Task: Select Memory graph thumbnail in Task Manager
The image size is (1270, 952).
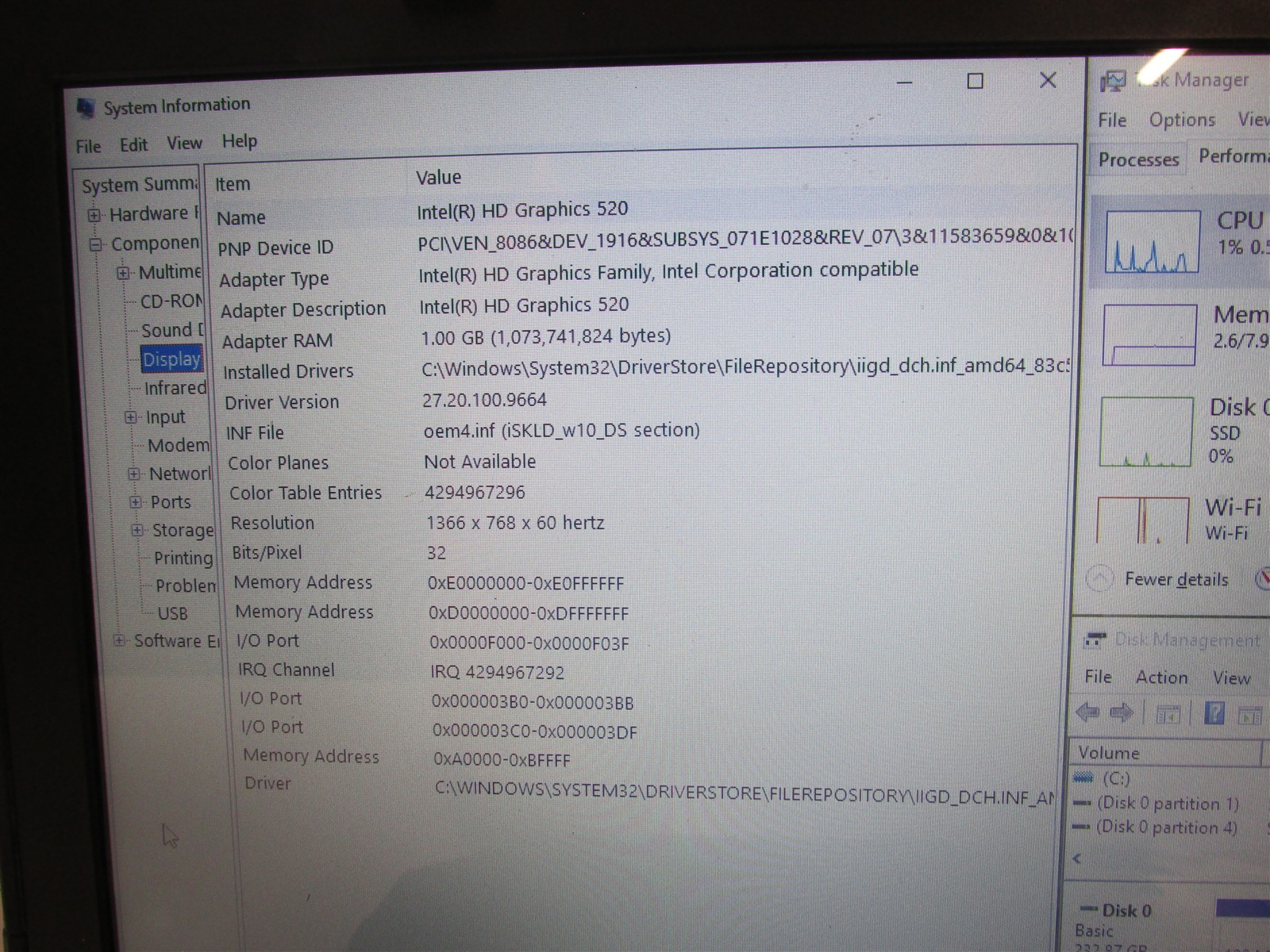Action: click(1149, 335)
